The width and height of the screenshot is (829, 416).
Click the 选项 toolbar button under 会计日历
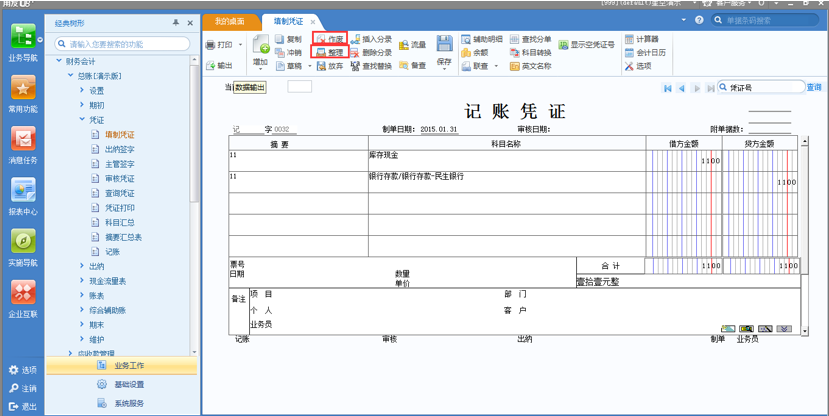pyautogui.click(x=638, y=66)
